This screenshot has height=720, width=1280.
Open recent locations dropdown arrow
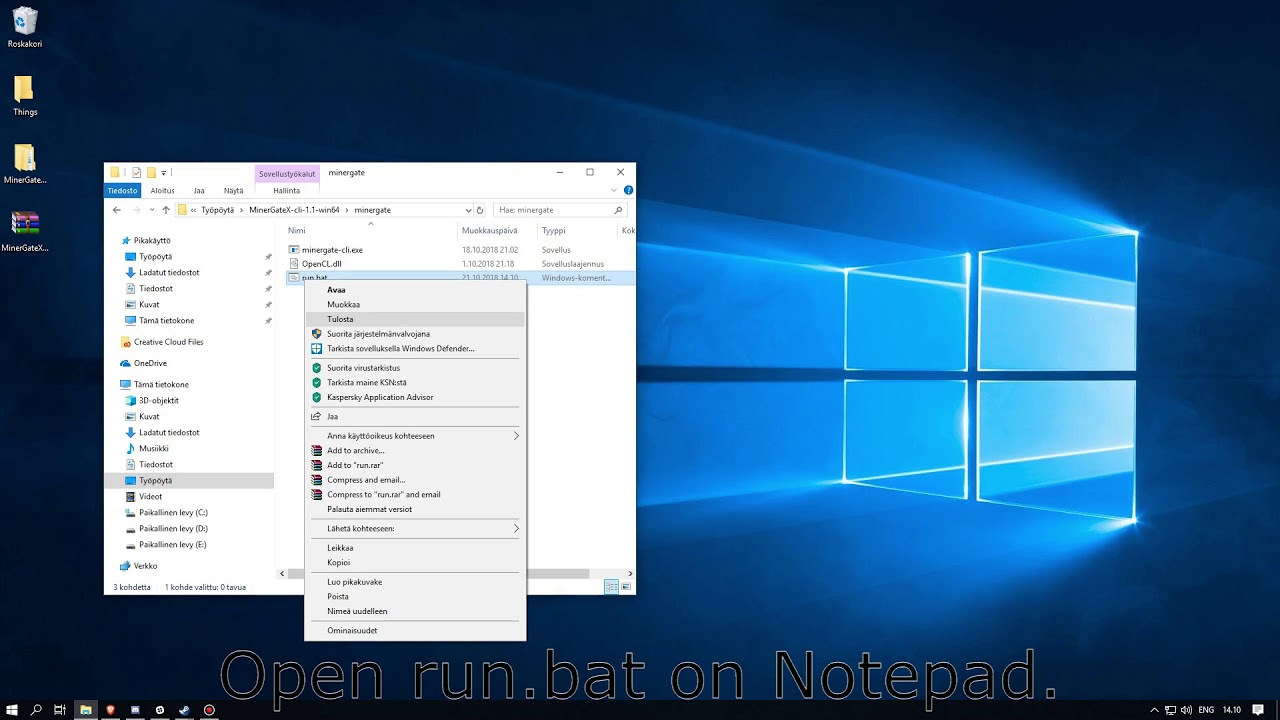[152, 210]
